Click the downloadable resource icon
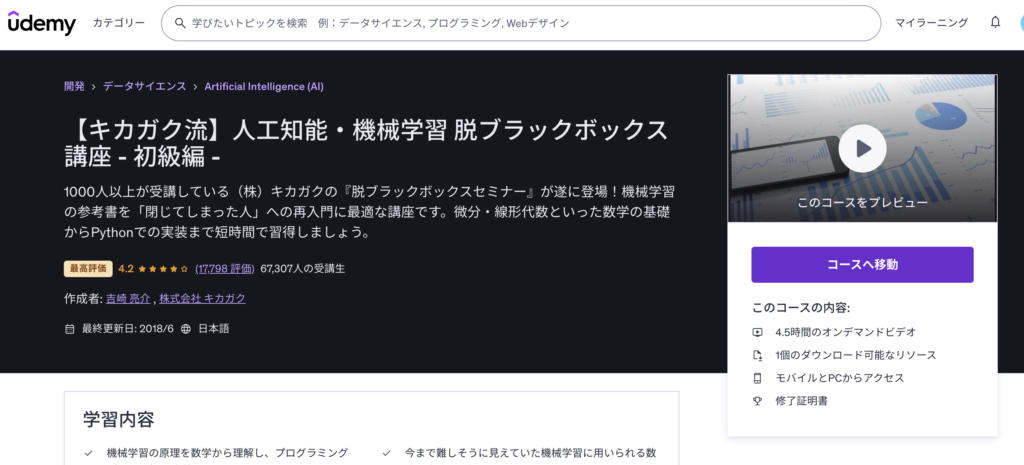This screenshot has width=1024, height=465. click(x=757, y=355)
